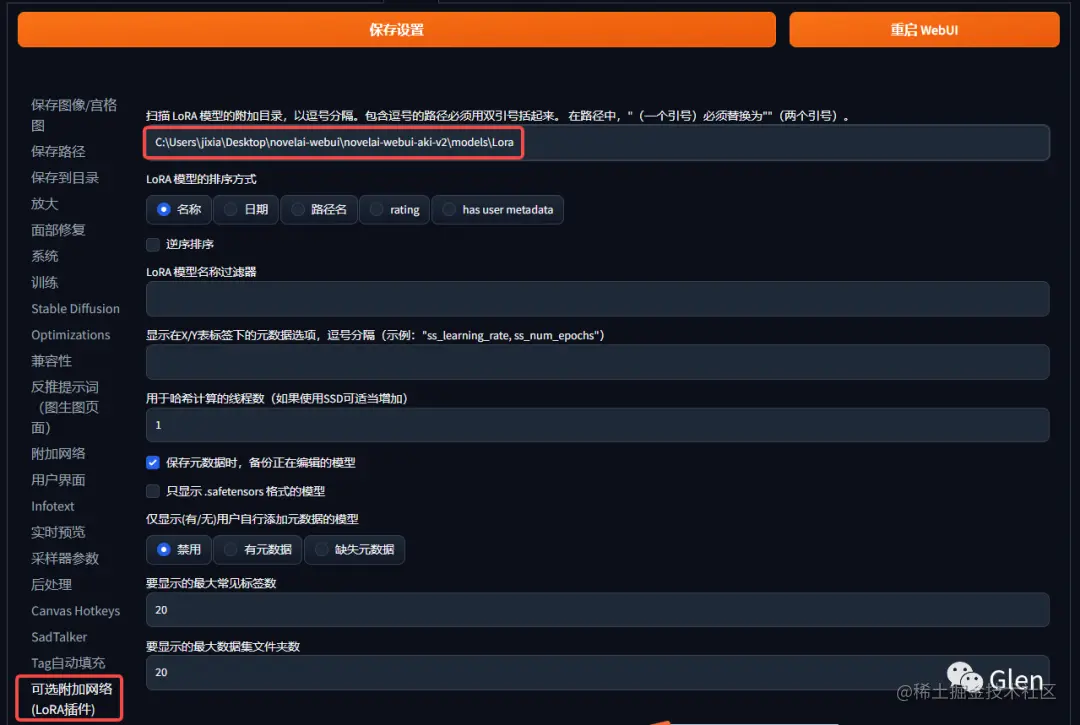Viewport: 1080px width, 725px height.
Task: Open the 附加网络 settings section
Action: pyautogui.click(x=59, y=454)
